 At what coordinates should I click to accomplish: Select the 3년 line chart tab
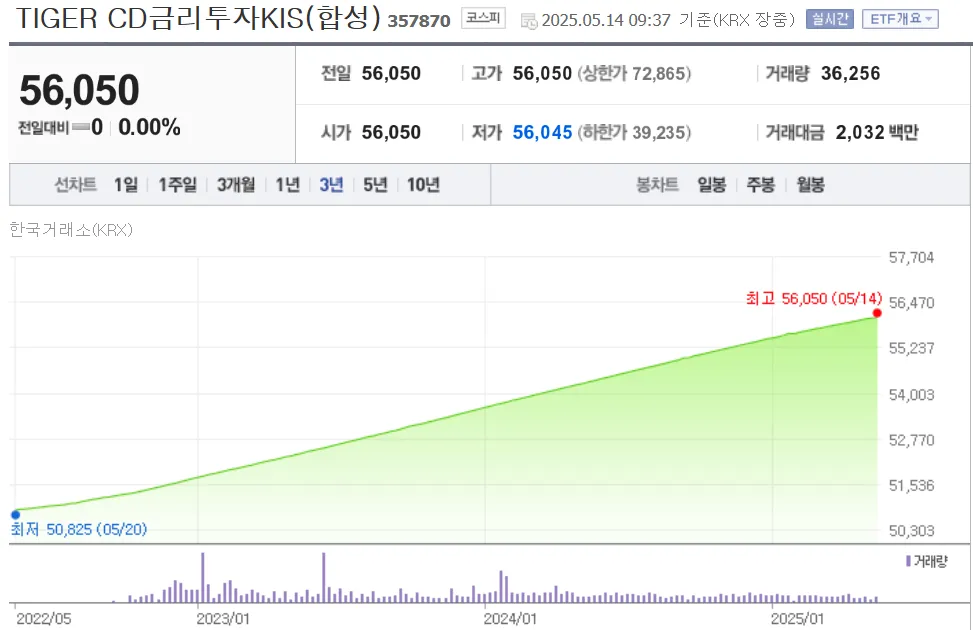(331, 184)
